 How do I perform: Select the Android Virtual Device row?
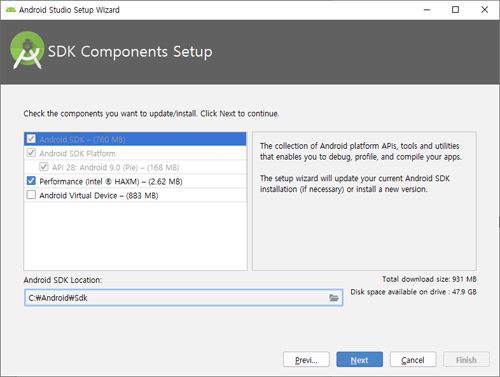point(135,195)
